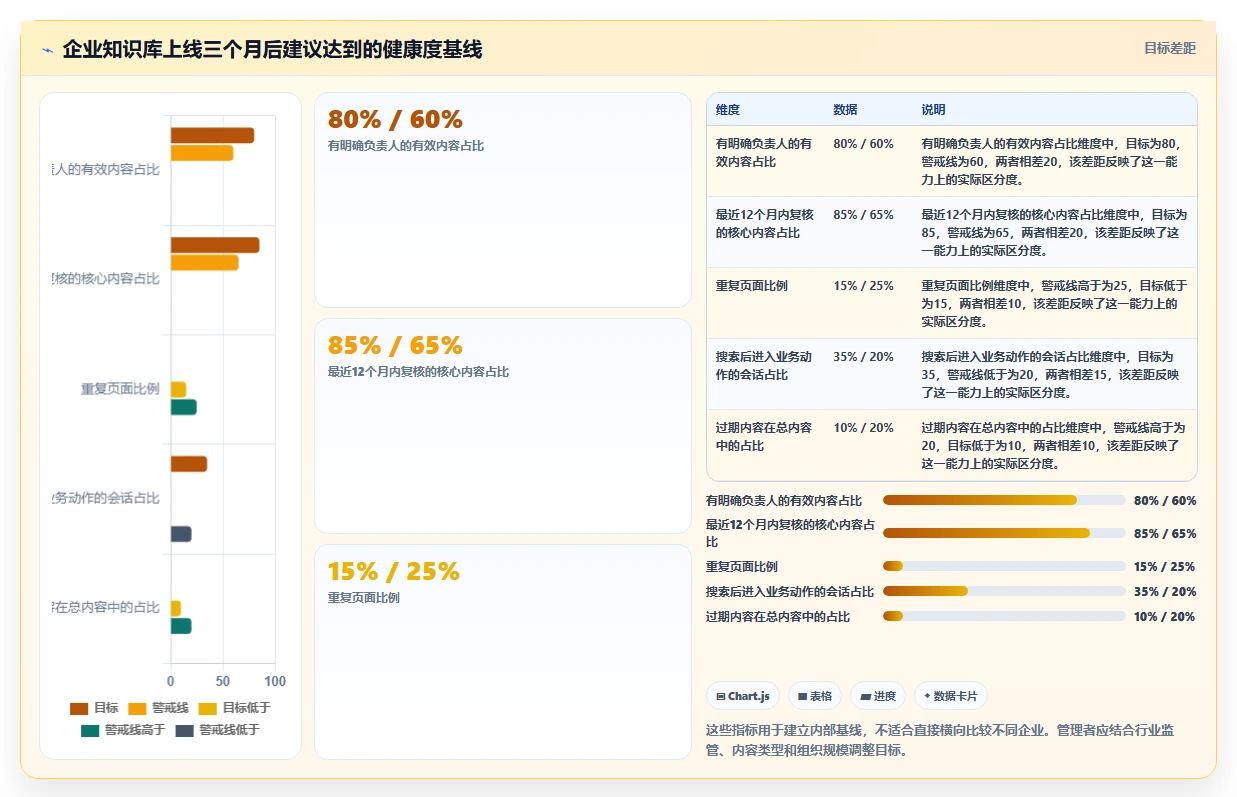Click the lightning icon beside the dashboard title
Screen dimensions: 1237x797
pos(48,50)
